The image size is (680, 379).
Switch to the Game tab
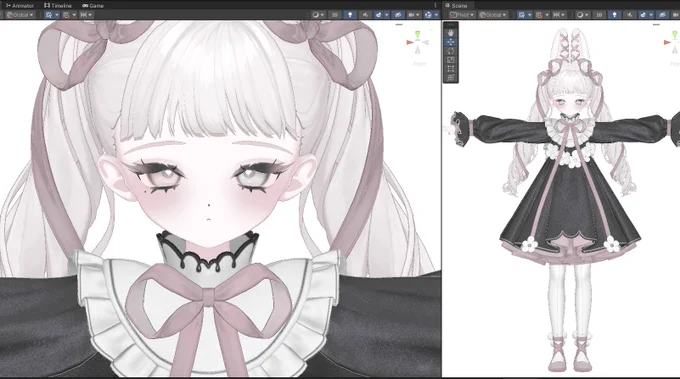point(93,6)
